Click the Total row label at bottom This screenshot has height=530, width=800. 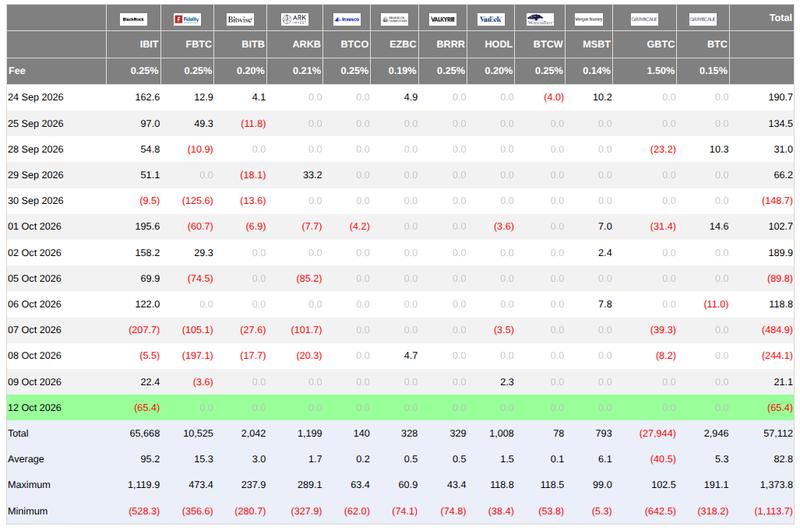(x=18, y=434)
